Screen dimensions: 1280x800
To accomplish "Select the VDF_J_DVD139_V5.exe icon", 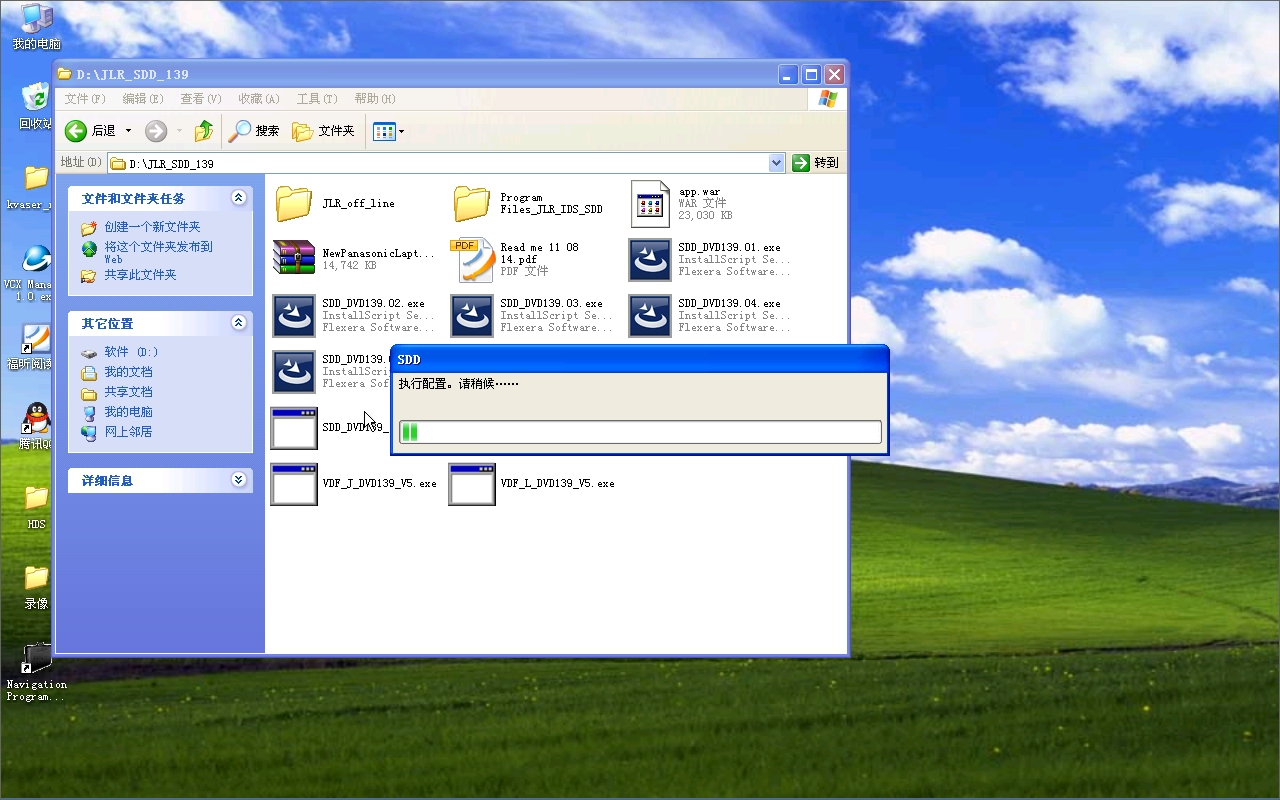I will pos(294,484).
